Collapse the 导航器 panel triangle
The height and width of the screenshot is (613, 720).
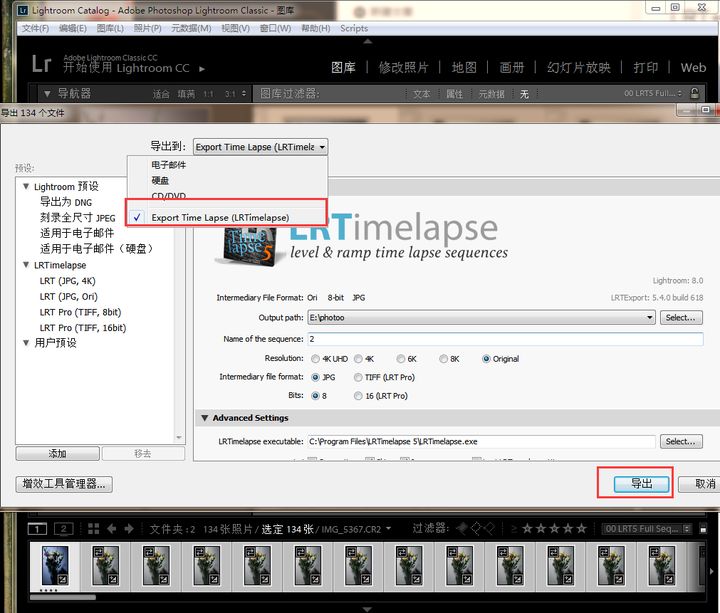point(47,94)
